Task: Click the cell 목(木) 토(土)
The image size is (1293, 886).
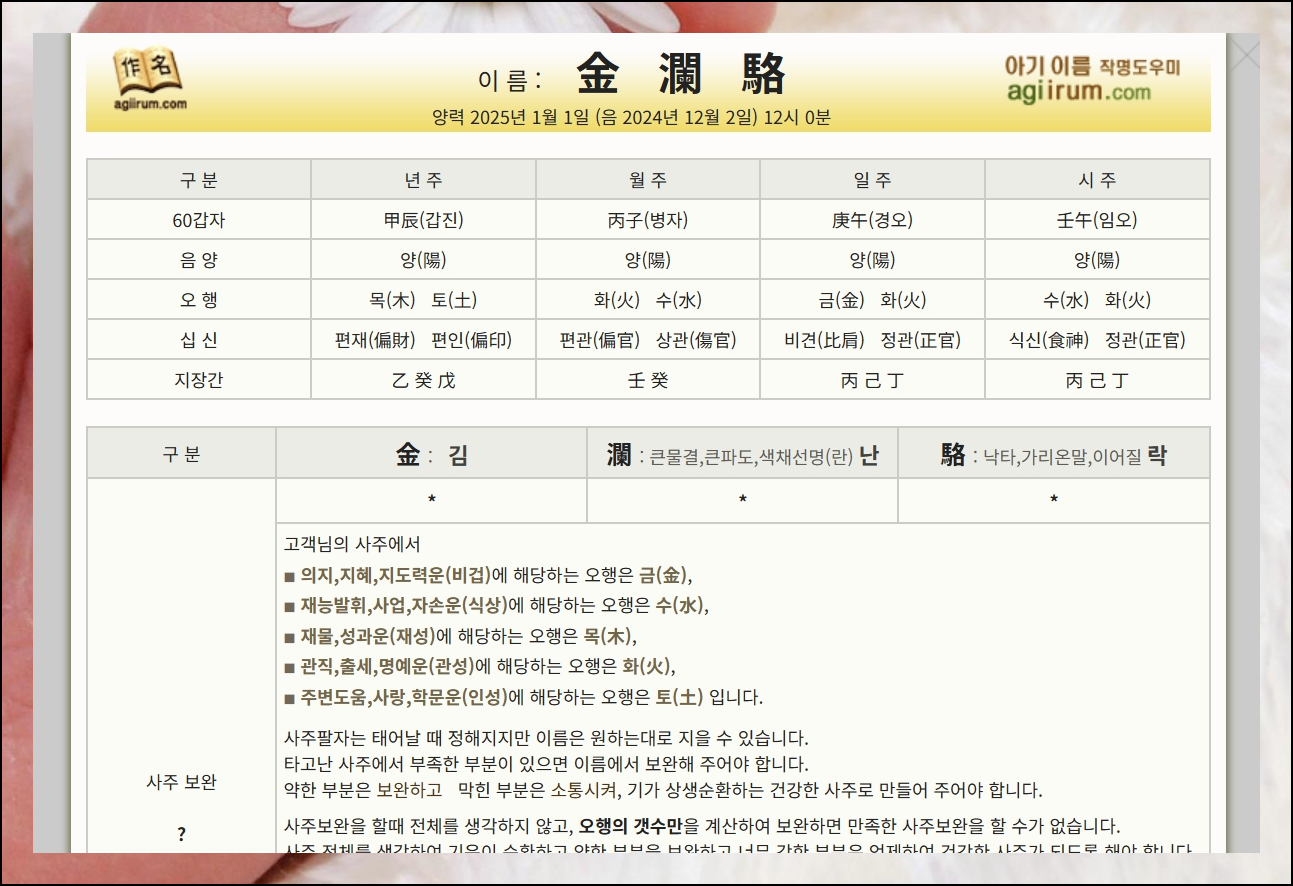Action: 423,300
